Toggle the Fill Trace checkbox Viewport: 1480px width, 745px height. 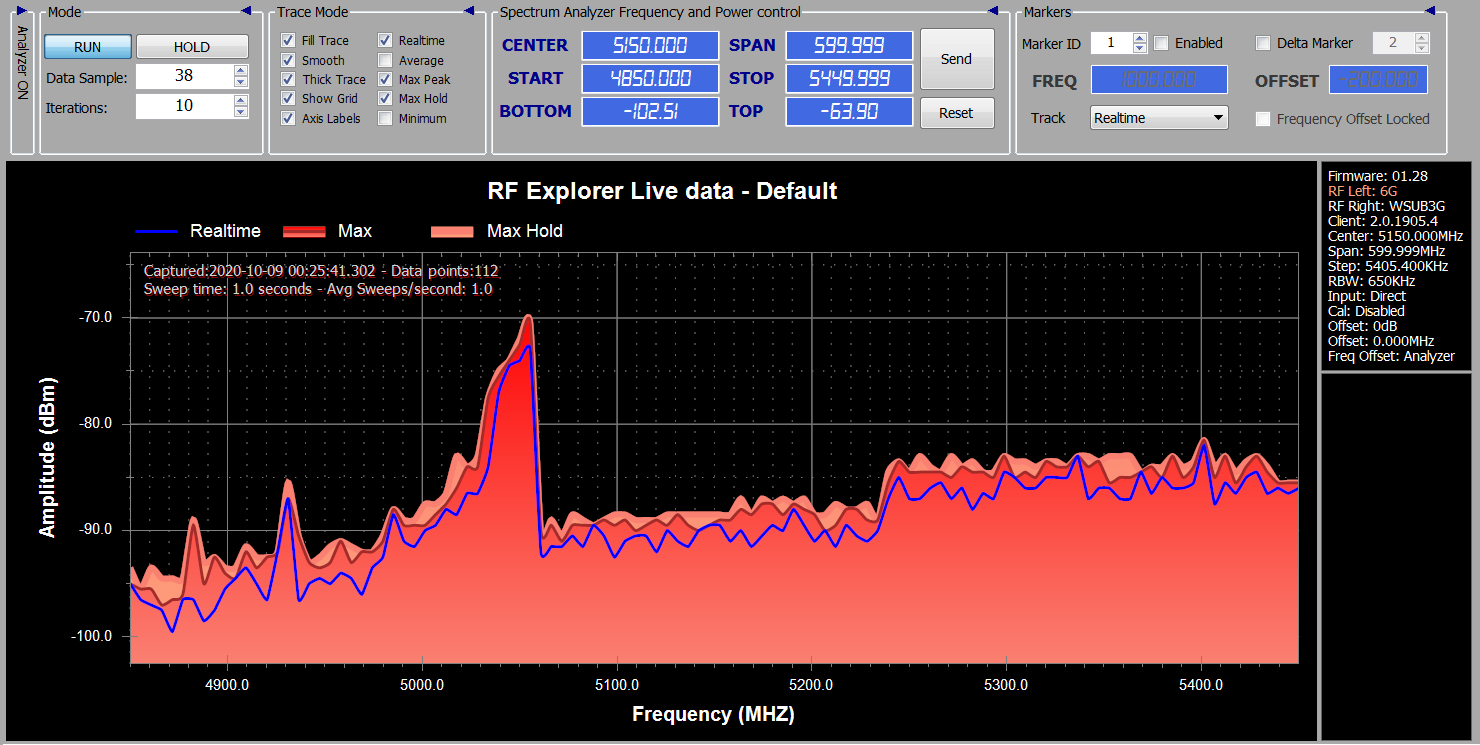288,41
